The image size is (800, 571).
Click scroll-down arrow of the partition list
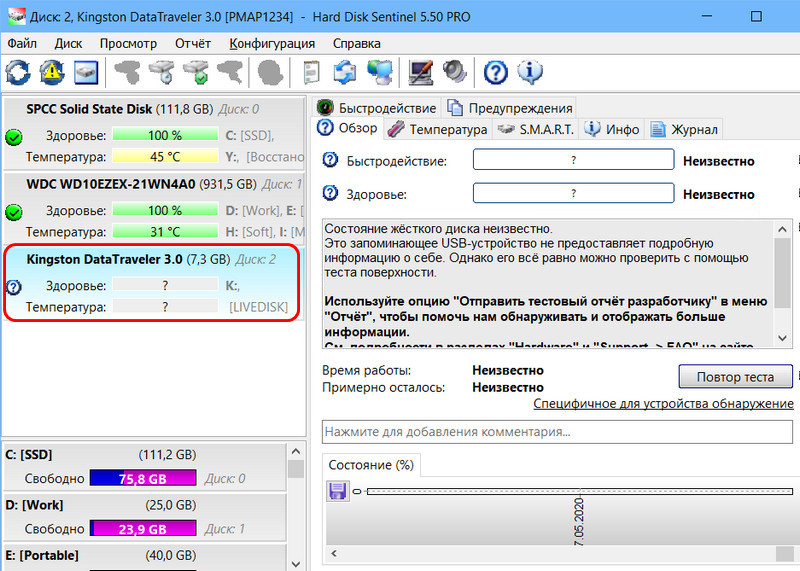pyautogui.click(x=295, y=563)
